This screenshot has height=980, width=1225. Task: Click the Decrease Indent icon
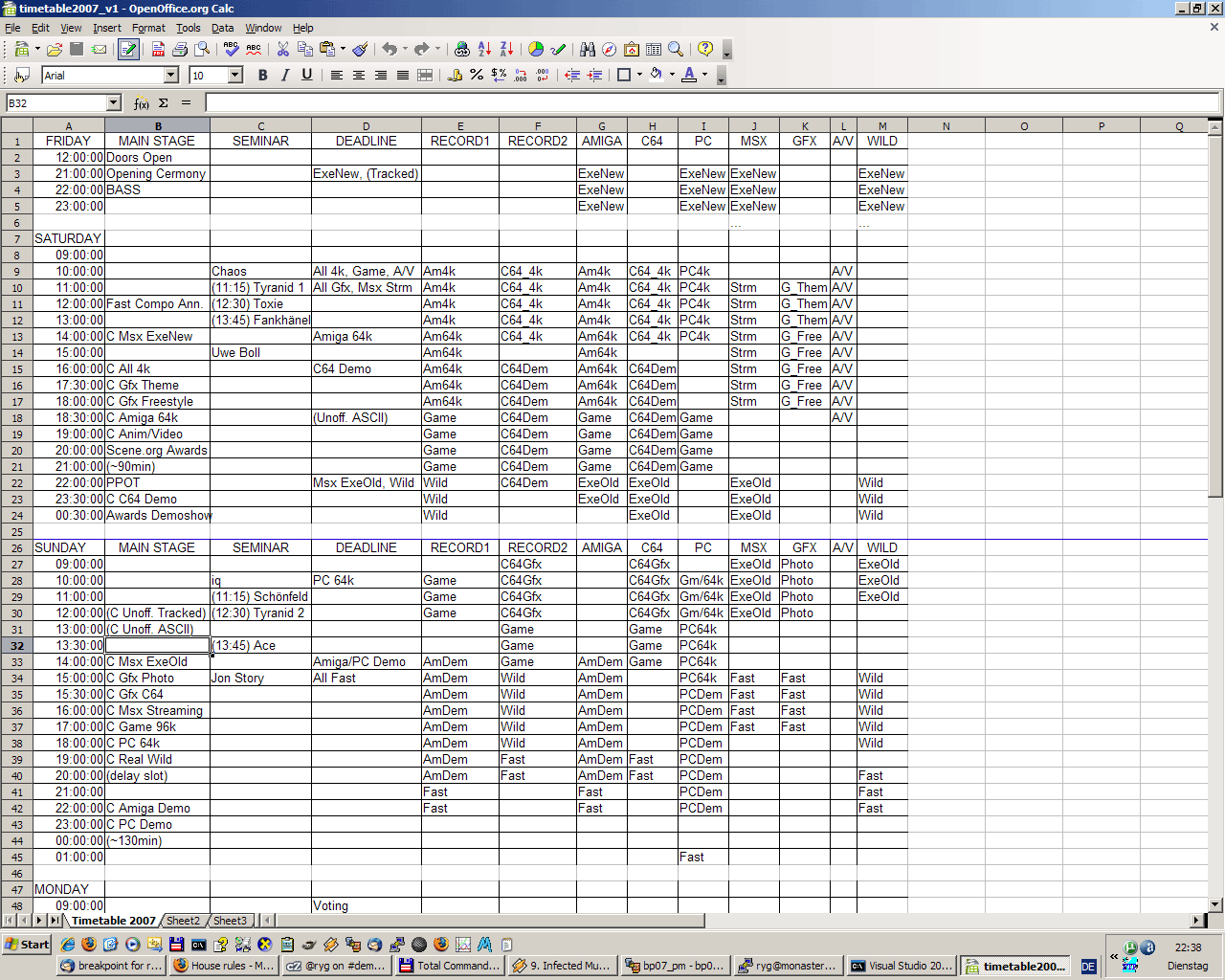coord(572,75)
